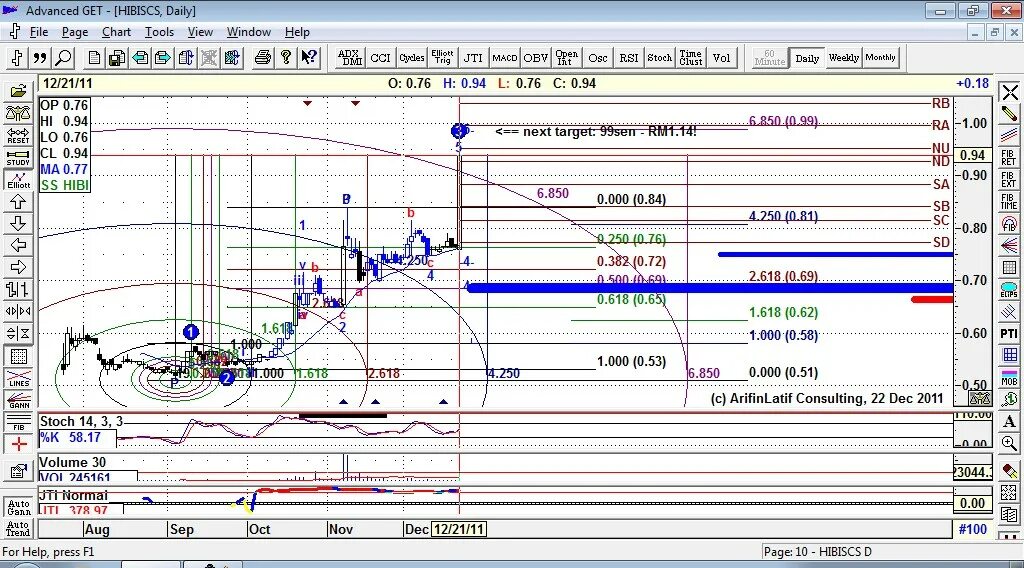1024x568 pixels.
Task: Open the Osc oscillator button
Action: [x=598, y=58]
